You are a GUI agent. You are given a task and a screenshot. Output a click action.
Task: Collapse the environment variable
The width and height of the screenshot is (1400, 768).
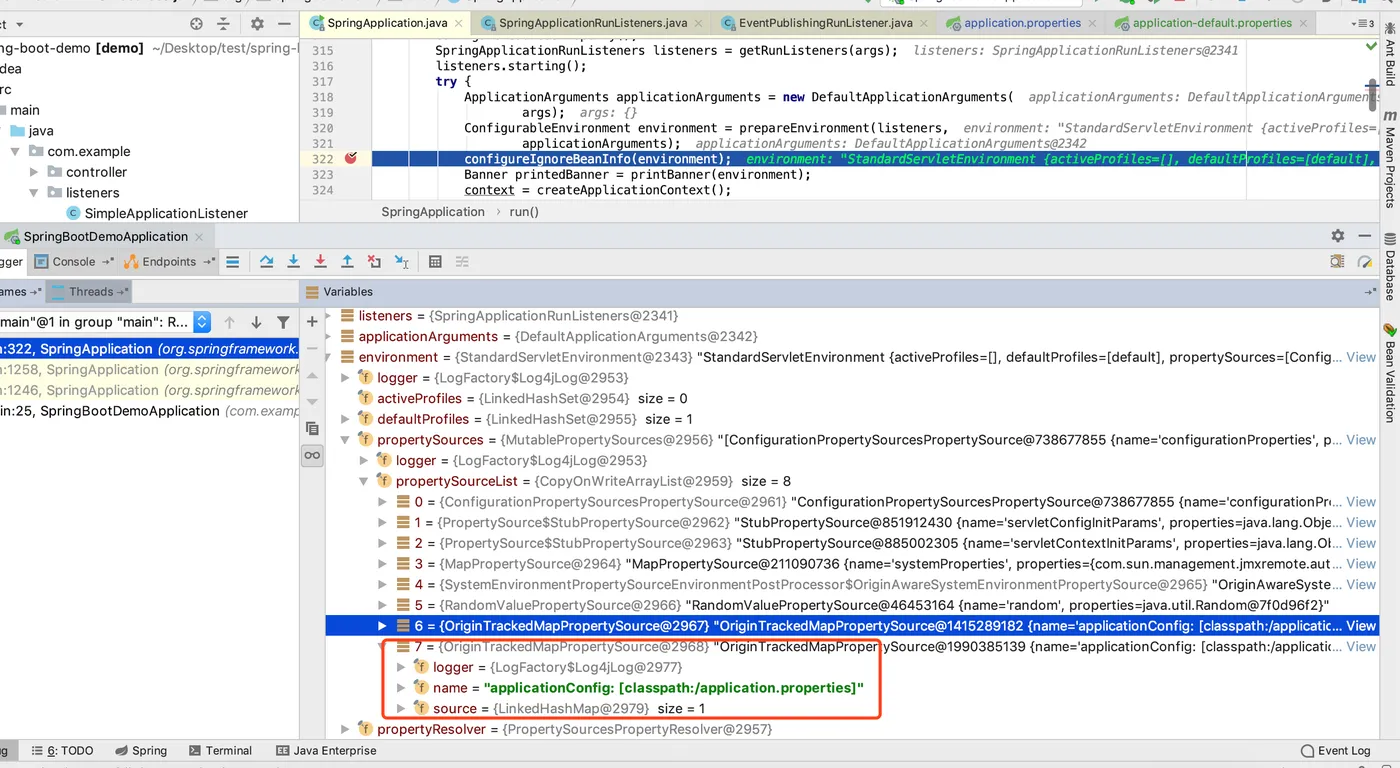[328, 357]
